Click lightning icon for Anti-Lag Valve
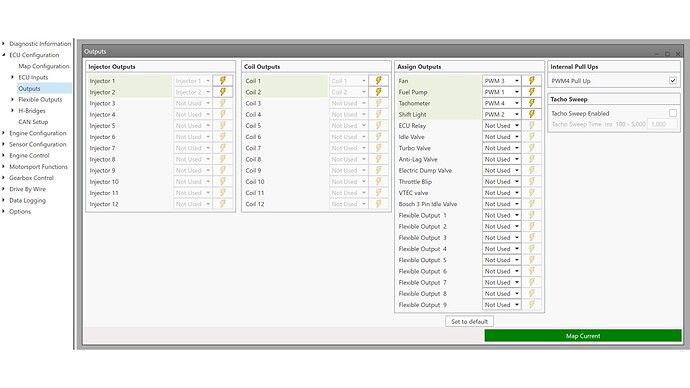The height and width of the screenshot is (388, 690). (532, 159)
